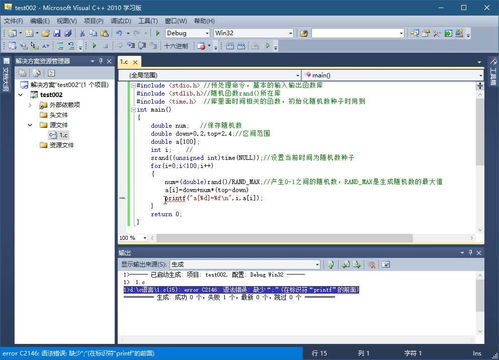Image resolution: width=499 pixels, height=360 pixels.
Task: Click the Properties icon in Solution Explorer
Action: coord(23,73)
